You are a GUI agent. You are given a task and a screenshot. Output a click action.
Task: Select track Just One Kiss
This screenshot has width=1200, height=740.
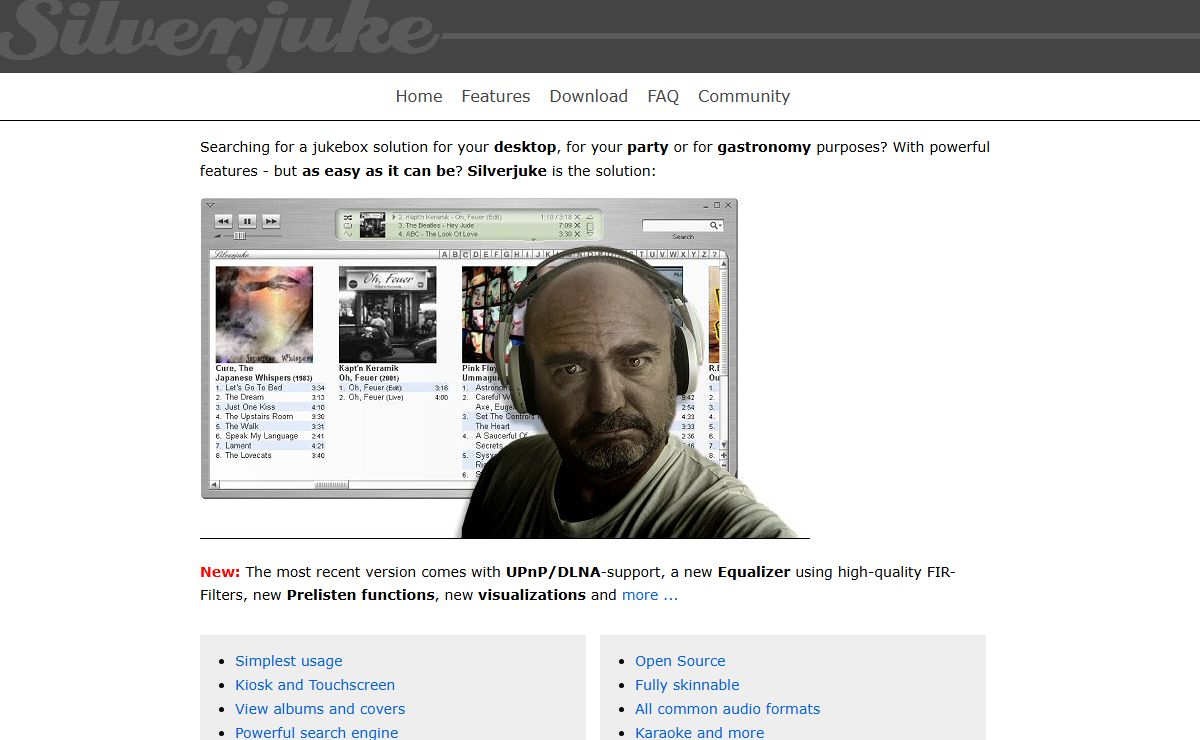pos(270,407)
